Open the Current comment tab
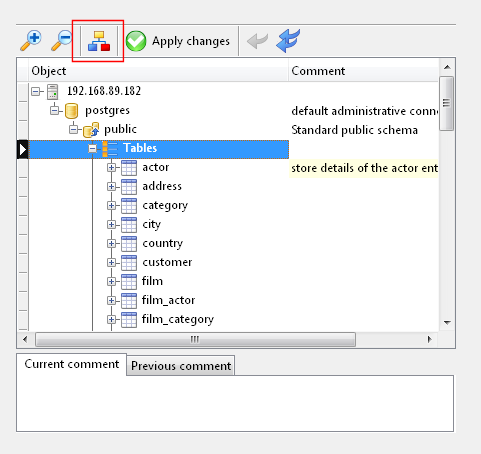481x454 pixels. (72, 364)
